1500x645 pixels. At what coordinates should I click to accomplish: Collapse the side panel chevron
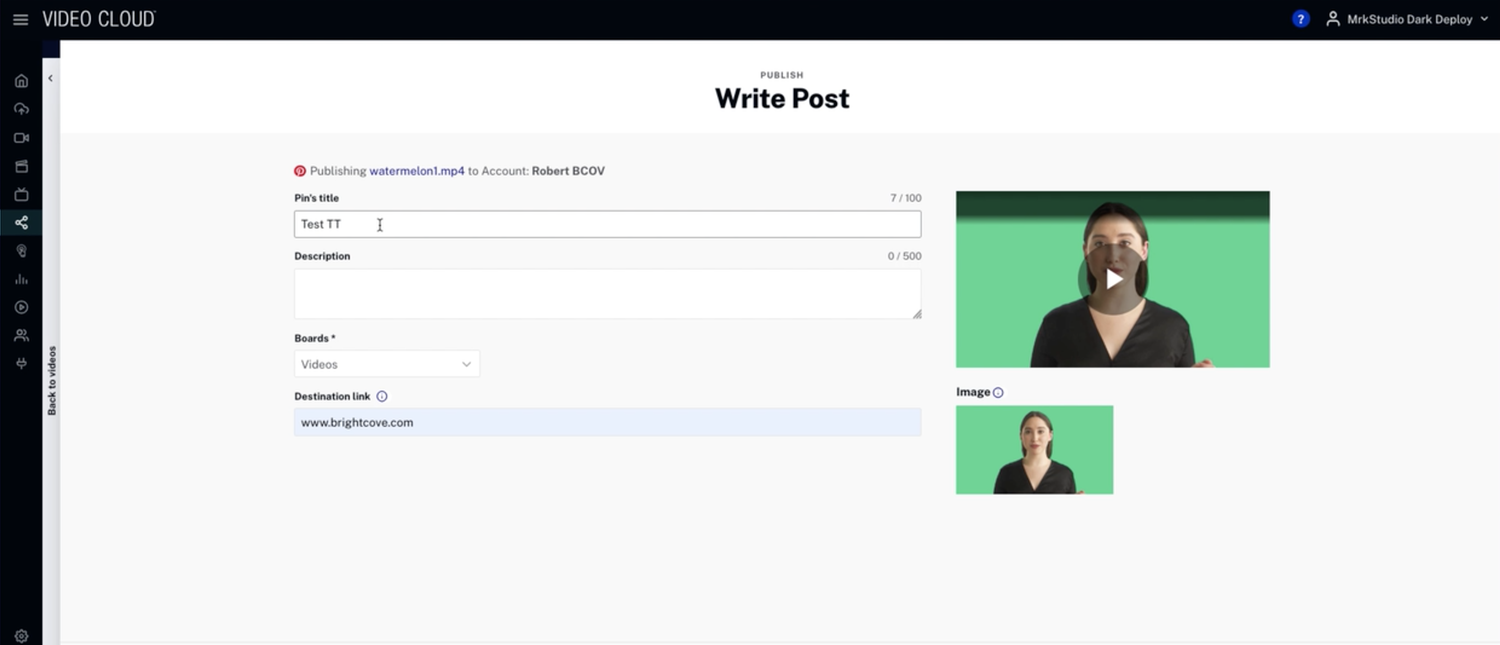point(50,79)
